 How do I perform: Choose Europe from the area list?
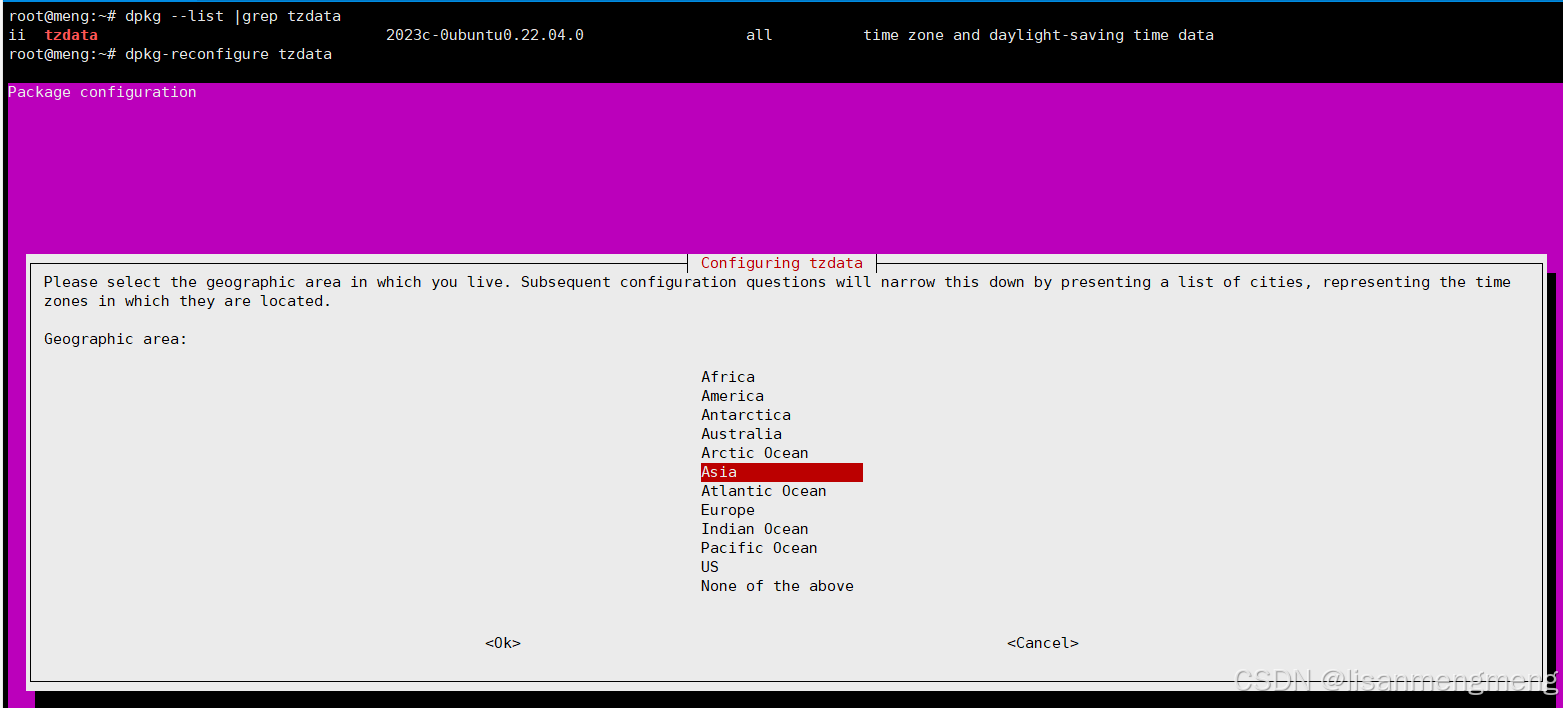click(x=727, y=509)
